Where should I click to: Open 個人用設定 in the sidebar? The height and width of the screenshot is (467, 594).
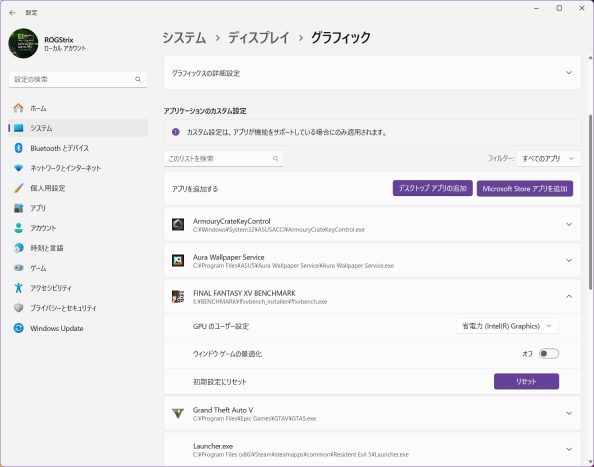click(x=78, y=188)
